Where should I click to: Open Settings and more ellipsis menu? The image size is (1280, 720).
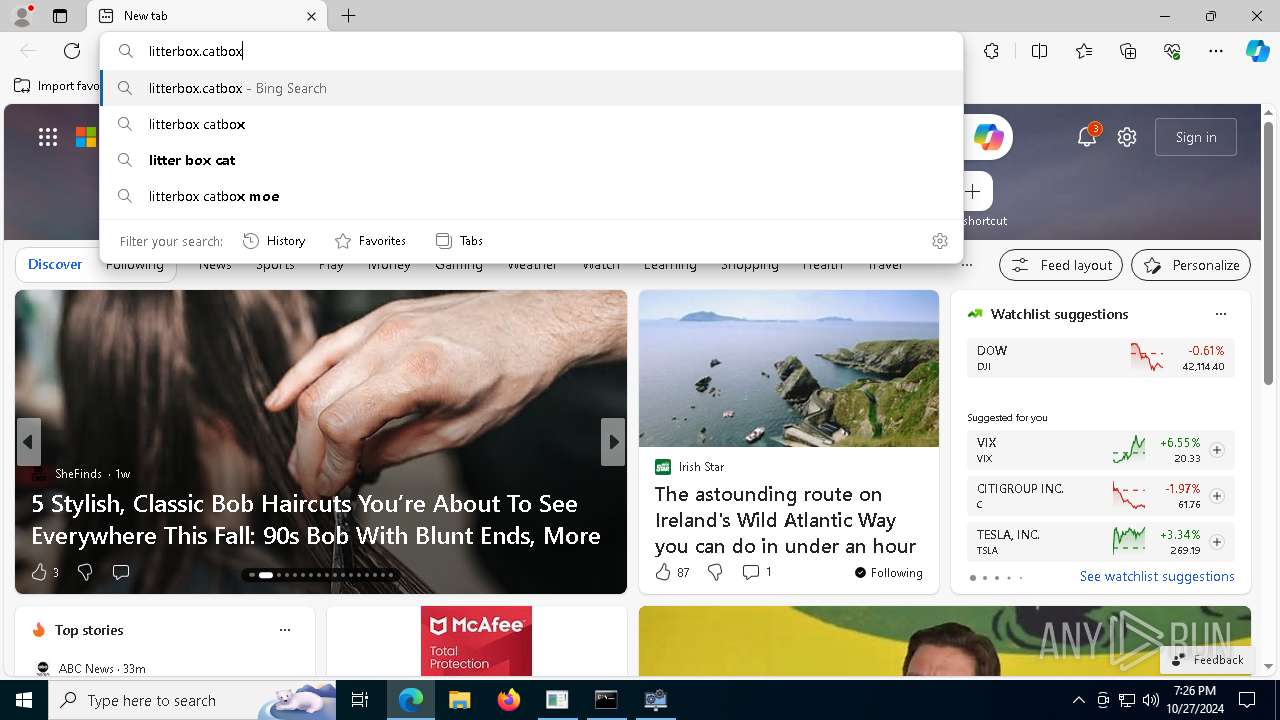(x=1216, y=51)
